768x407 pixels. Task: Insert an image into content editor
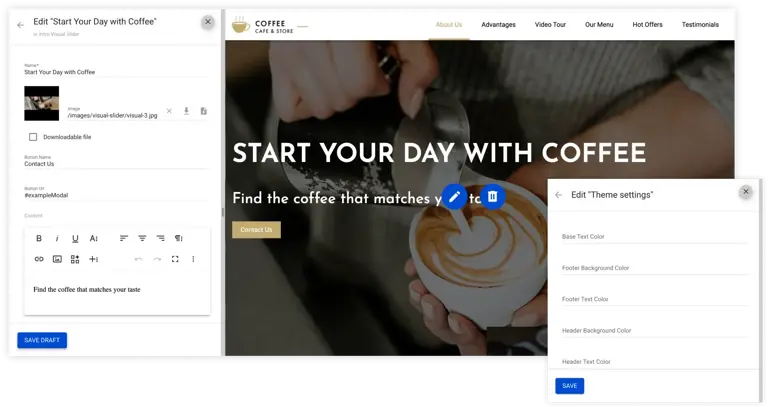[57, 259]
